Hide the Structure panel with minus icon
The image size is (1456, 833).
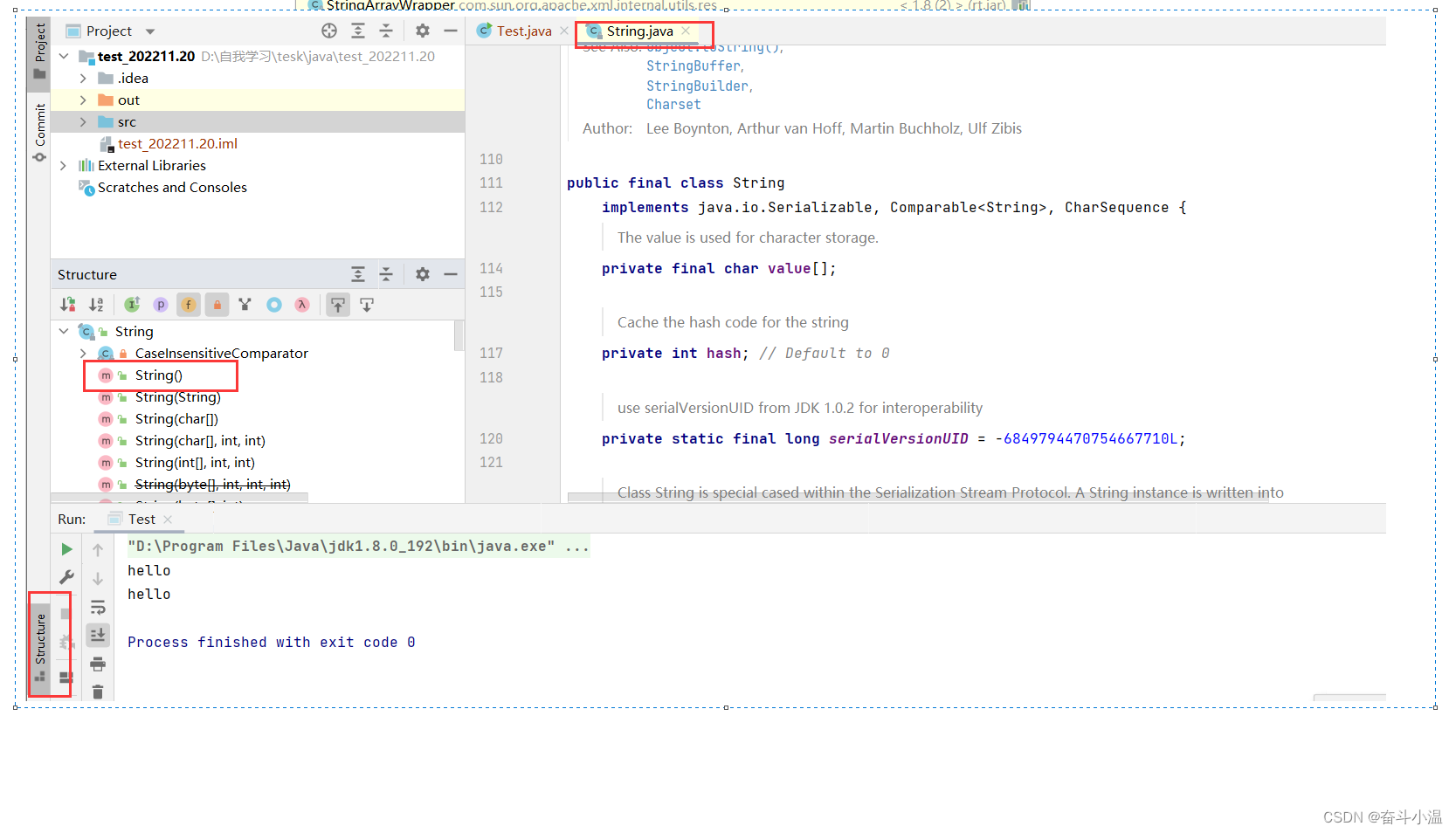(451, 274)
